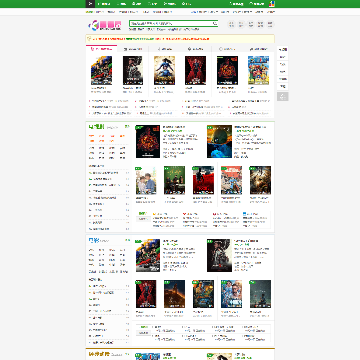Open the large orange-blue planet poster
Screen dimensions: 360x360
[219, 141]
